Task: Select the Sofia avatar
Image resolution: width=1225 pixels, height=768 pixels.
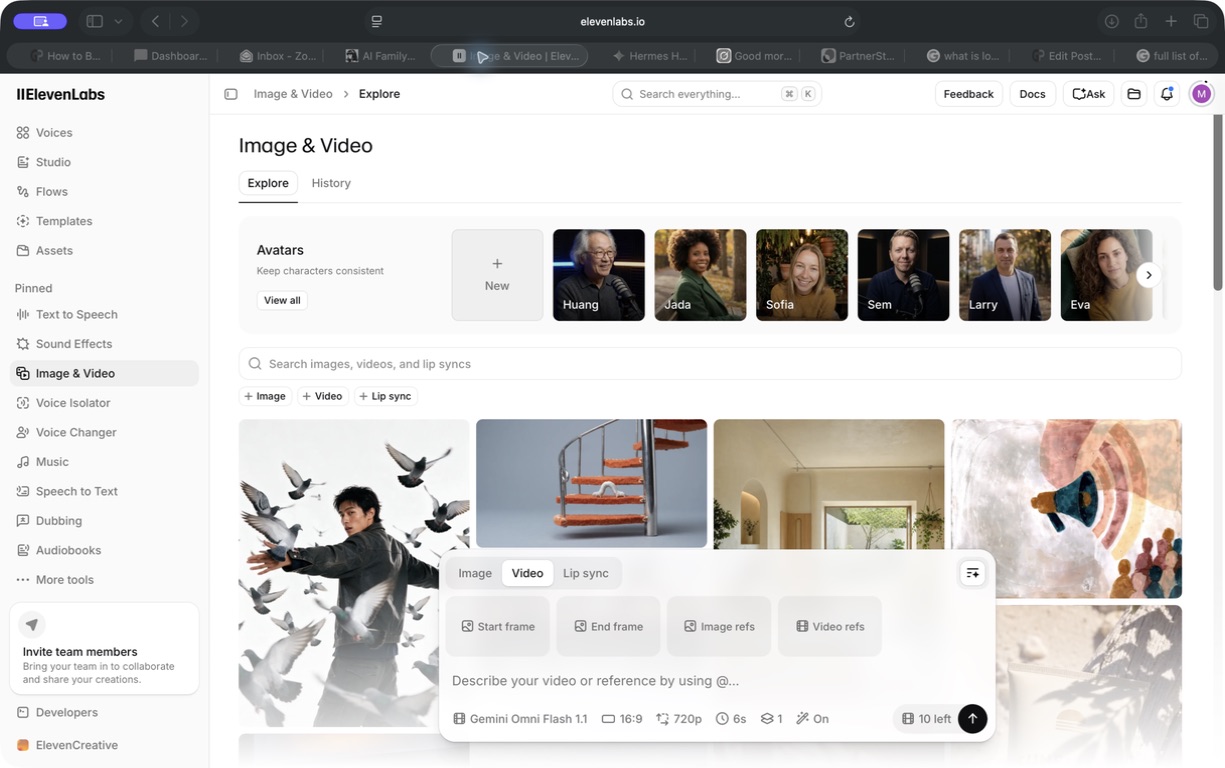Action: click(x=802, y=275)
